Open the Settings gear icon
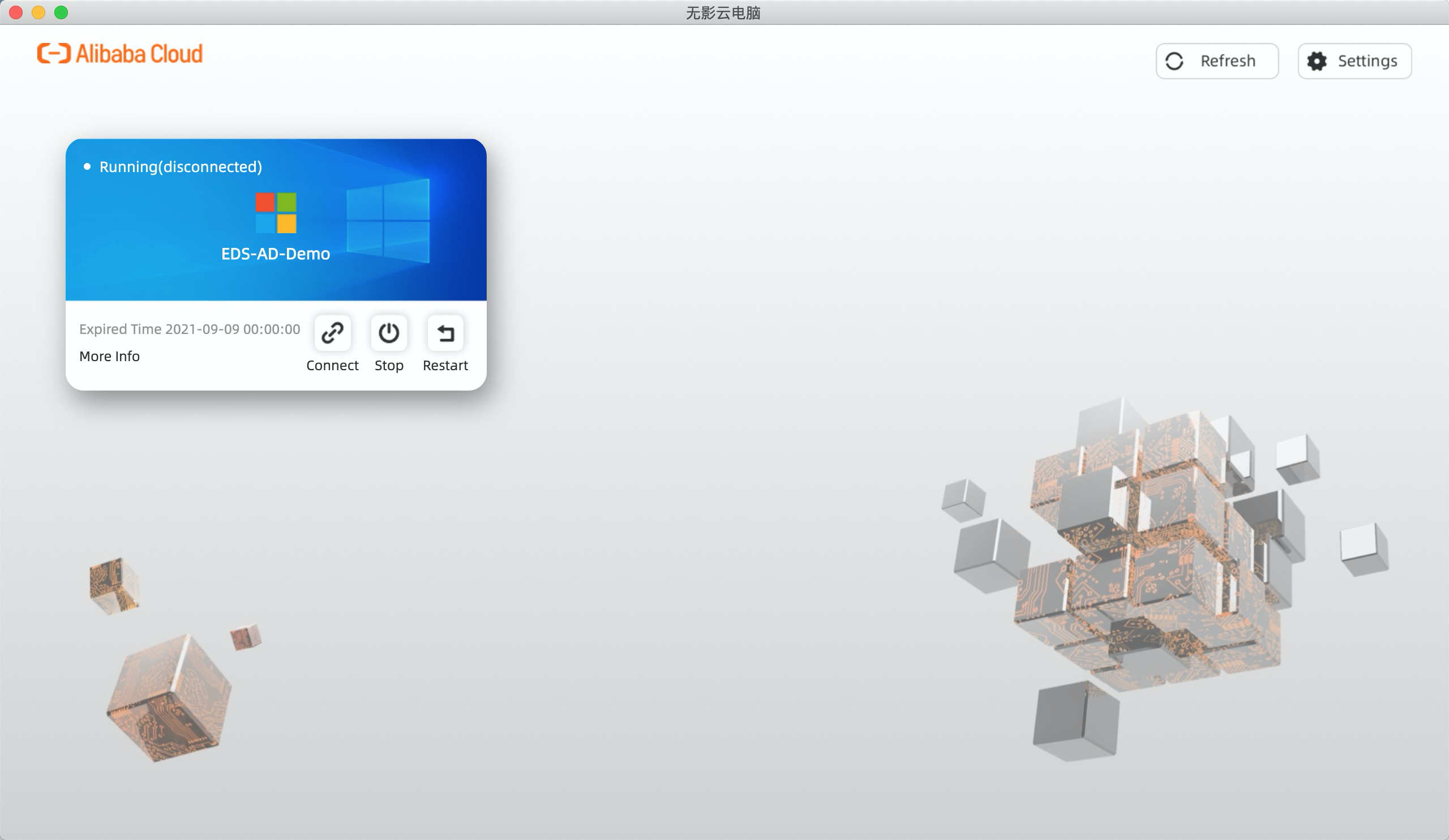This screenshot has height=840, width=1449. [x=1317, y=61]
